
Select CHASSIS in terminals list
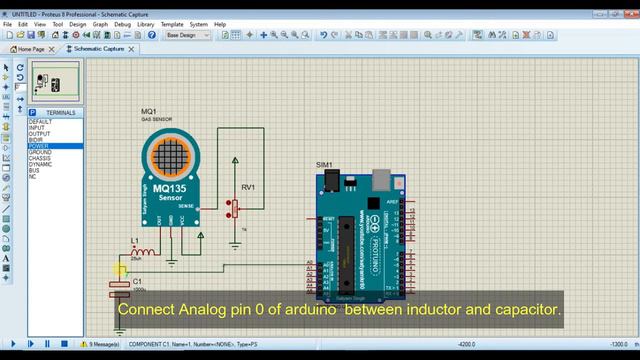pyautogui.click(x=56, y=158)
